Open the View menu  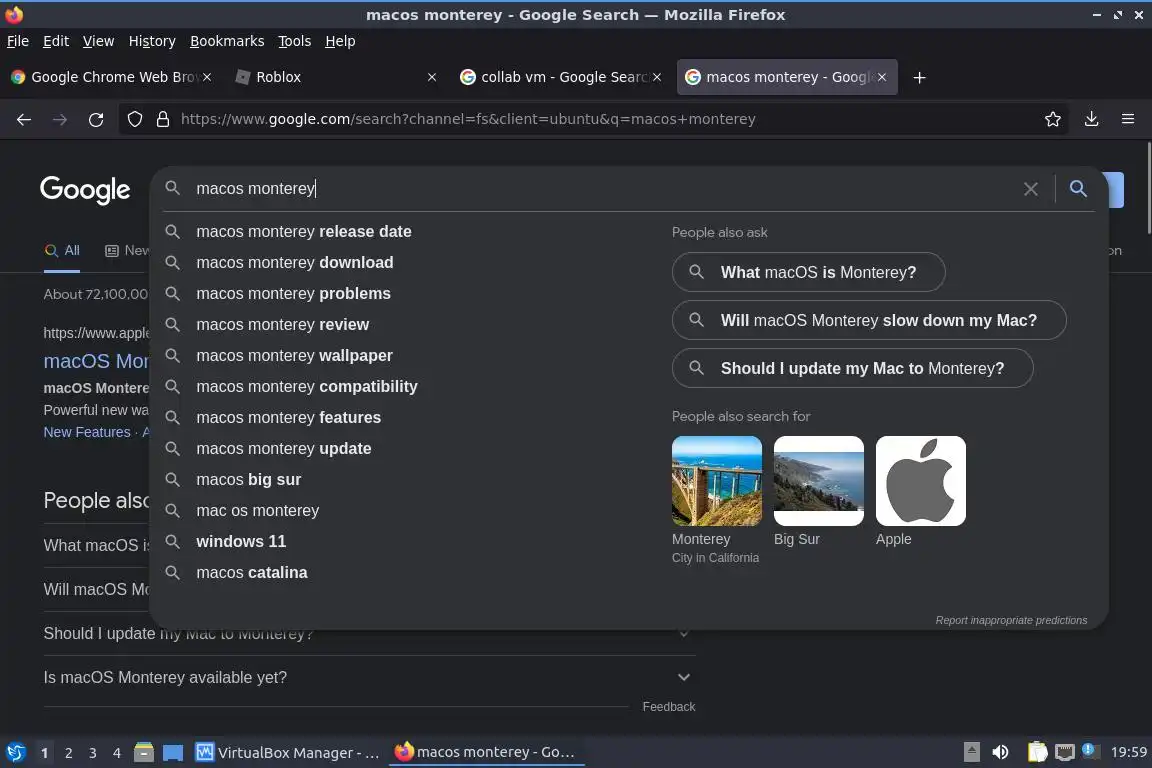click(x=98, y=41)
